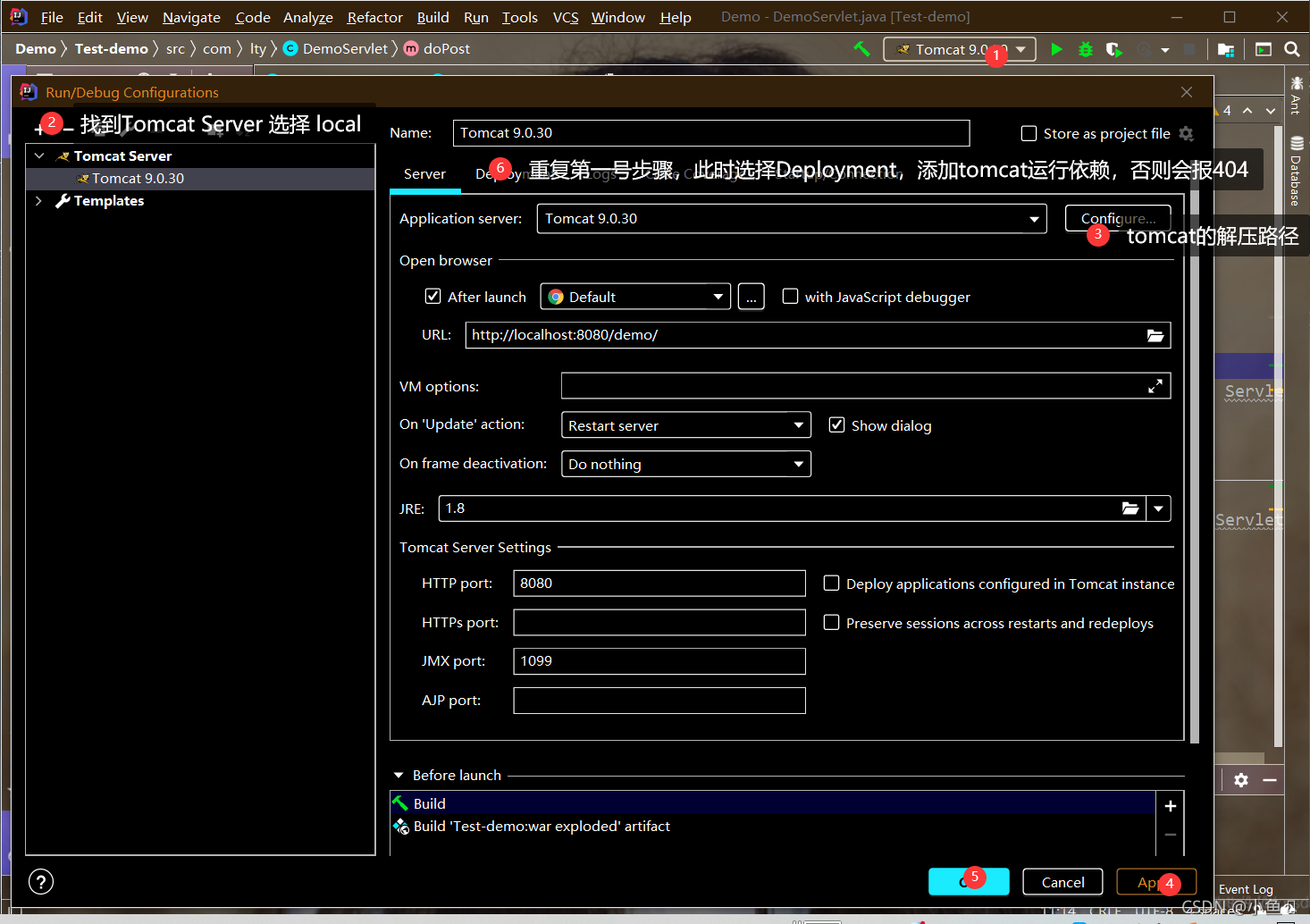Screen dimensions: 1310x924
Task: Open the Default browser dropdown
Action: 635,297
